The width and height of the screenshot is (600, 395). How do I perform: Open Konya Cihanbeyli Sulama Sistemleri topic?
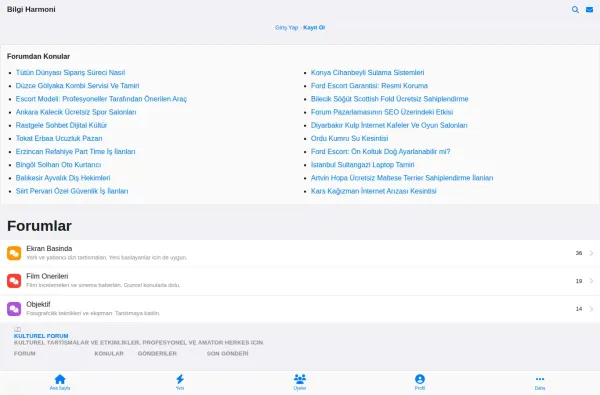367,72
